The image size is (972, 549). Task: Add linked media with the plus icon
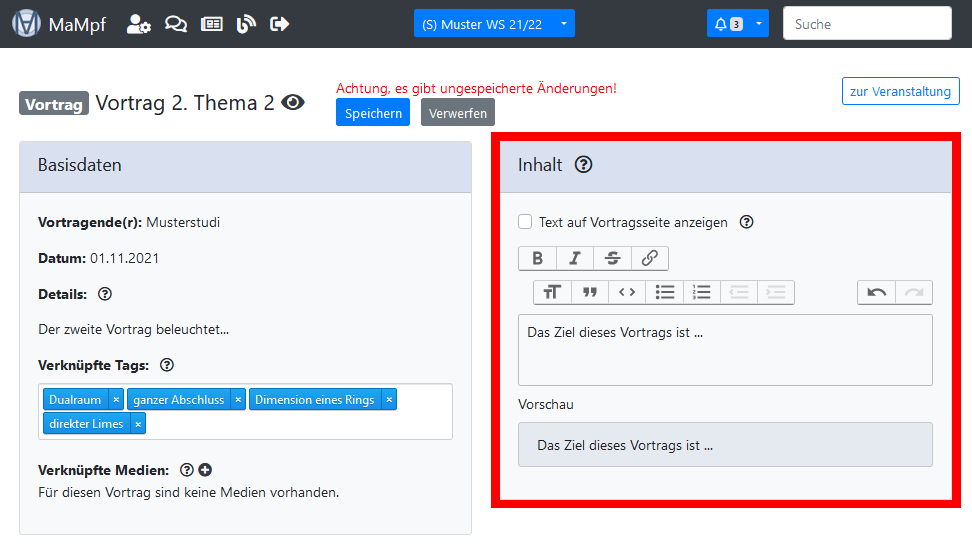pos(205,470)
